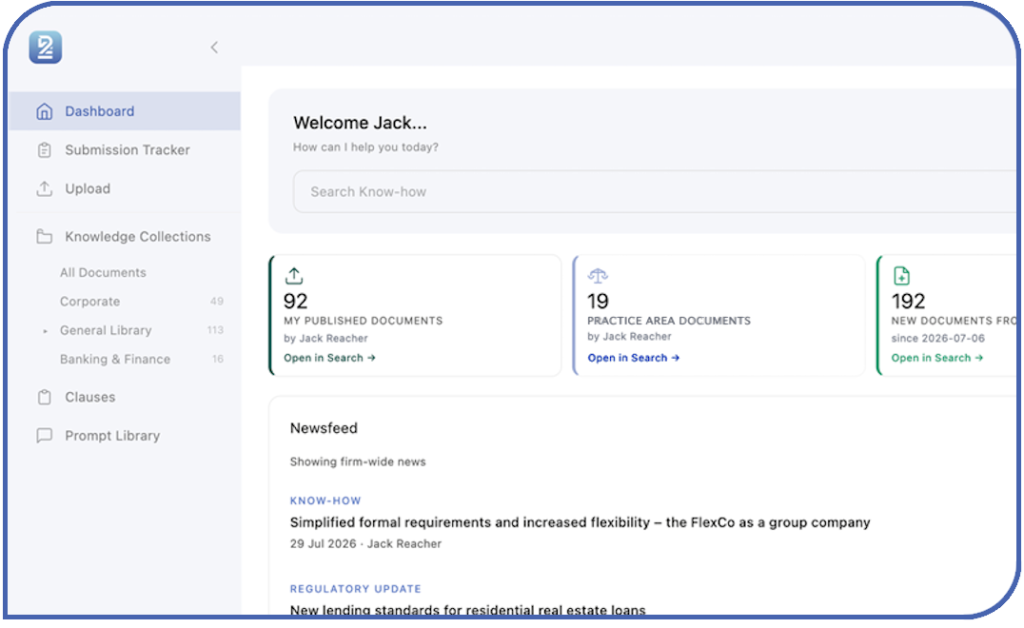This screenshot has width=1024, height=628.
Task: Open in Search for New Documents
Action: coord(937,358)
